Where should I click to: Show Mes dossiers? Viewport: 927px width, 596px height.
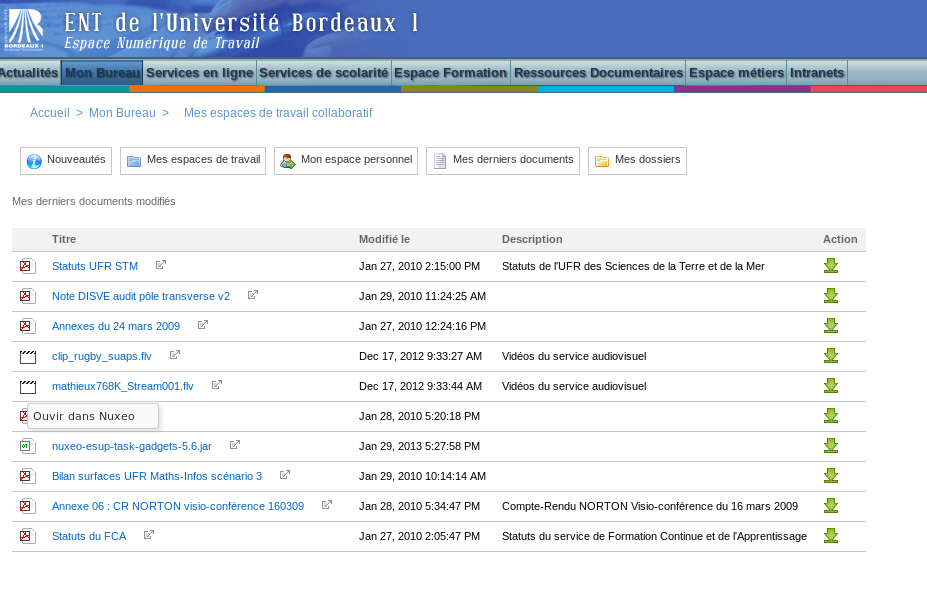637,161
